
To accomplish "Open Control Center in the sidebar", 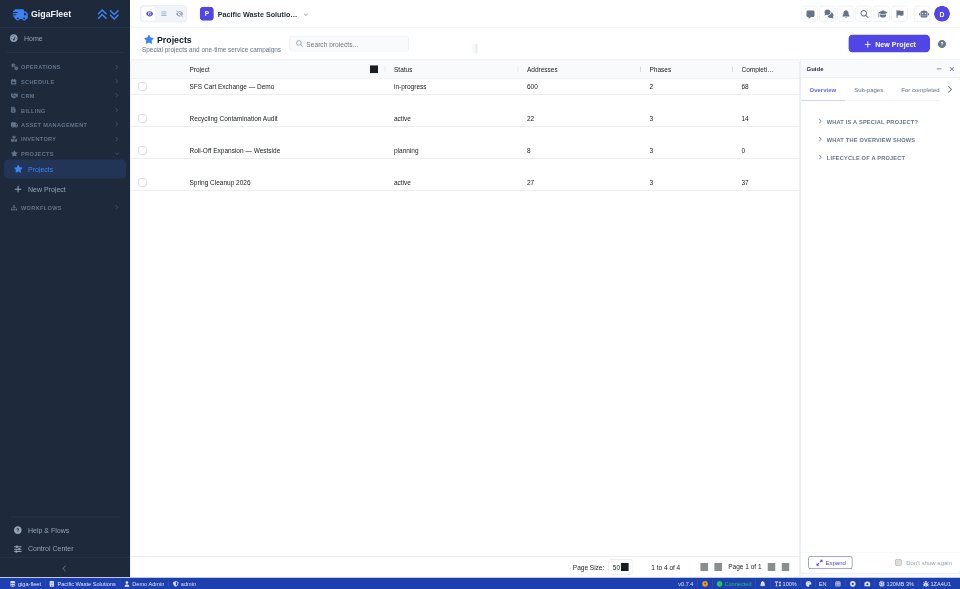I will click(65, 549).
